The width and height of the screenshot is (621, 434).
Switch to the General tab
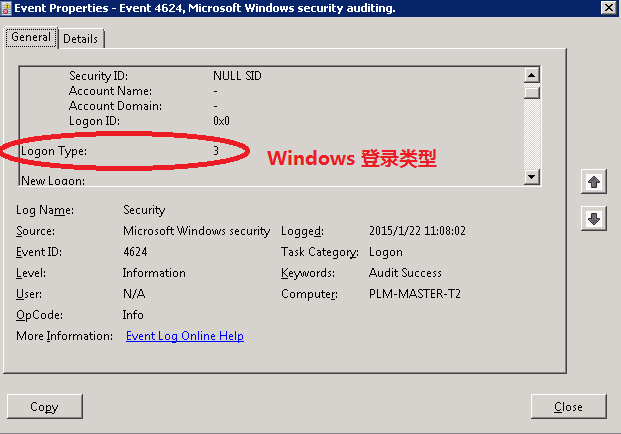31,37
